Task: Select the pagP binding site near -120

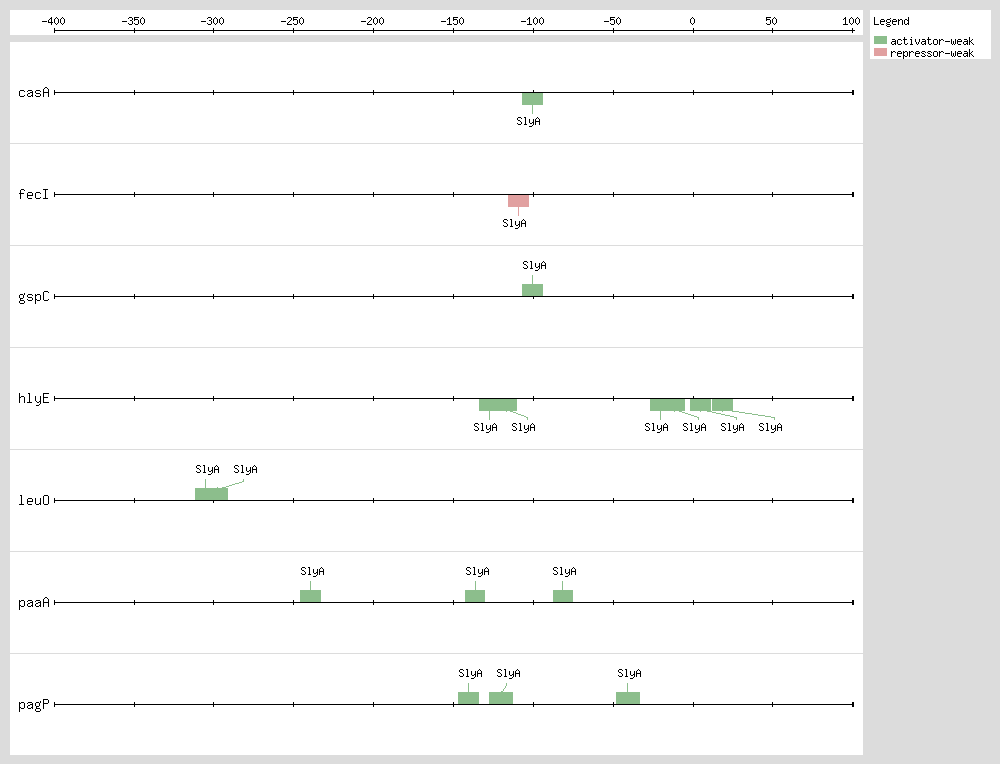Action: coord(501,698)
